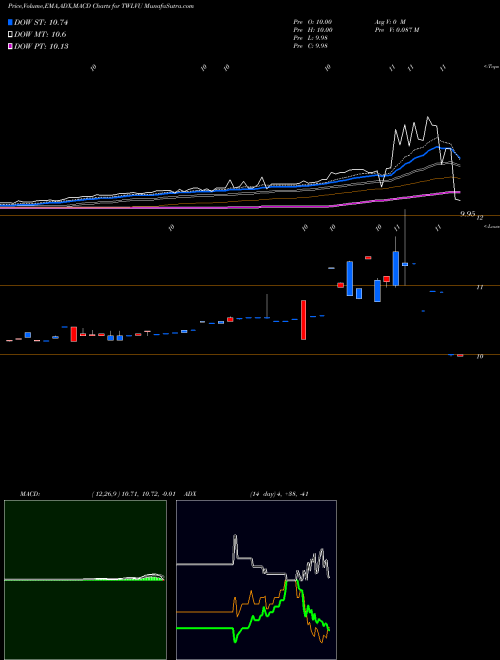The image size is (500, 660).
Task: Click the MACD panel heading
Action: (30, 494)
